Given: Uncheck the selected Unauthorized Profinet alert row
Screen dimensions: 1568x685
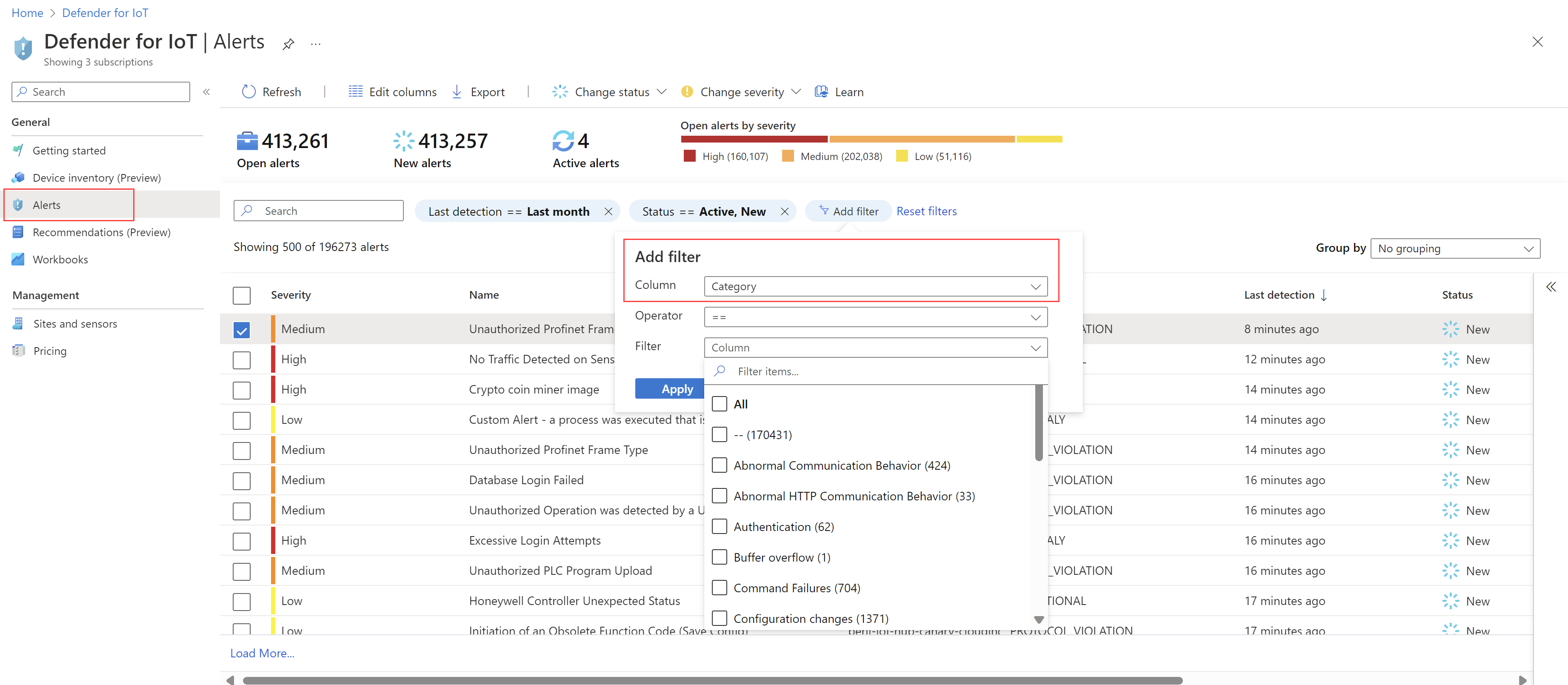Looking at the screenshot, I should tap(242, 329).
